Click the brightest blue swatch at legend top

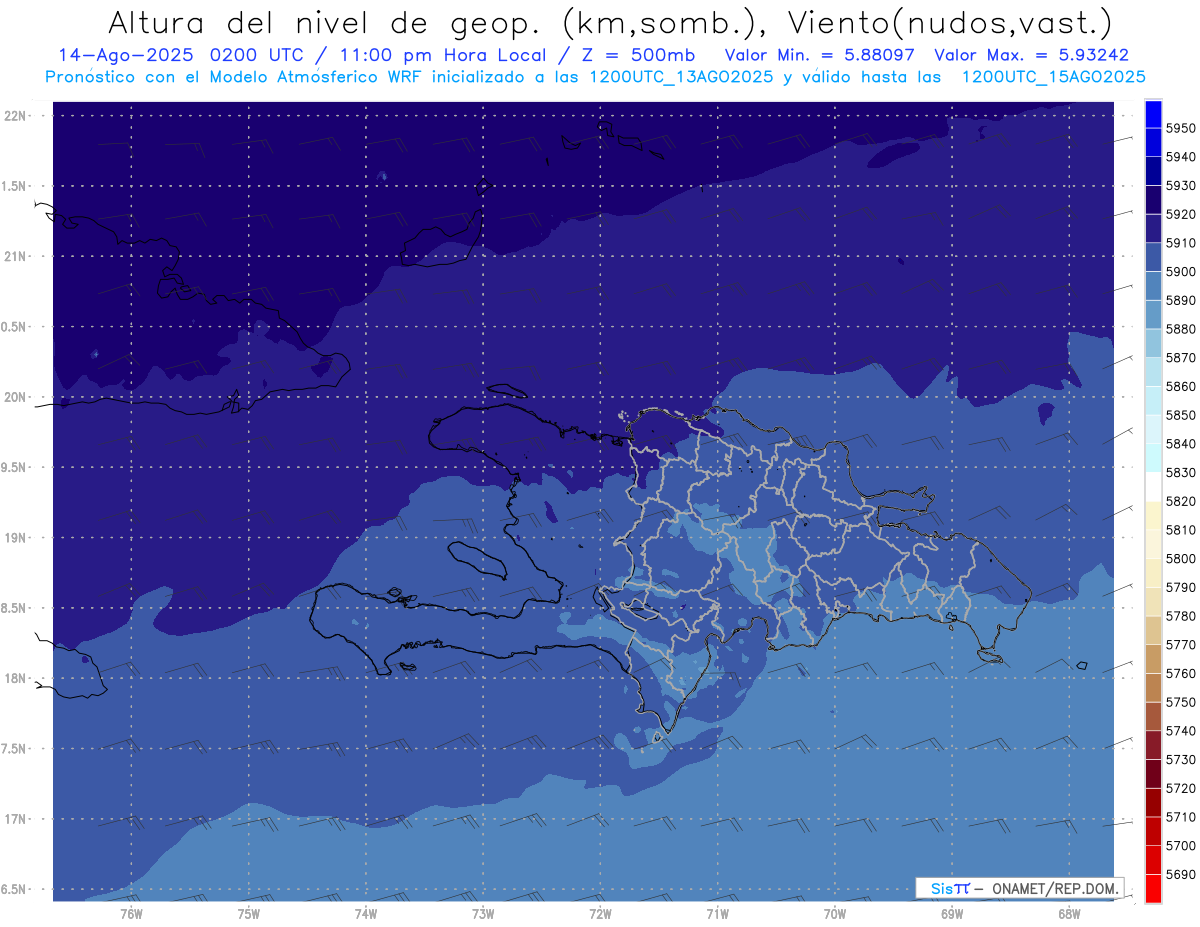(1152, 113)
